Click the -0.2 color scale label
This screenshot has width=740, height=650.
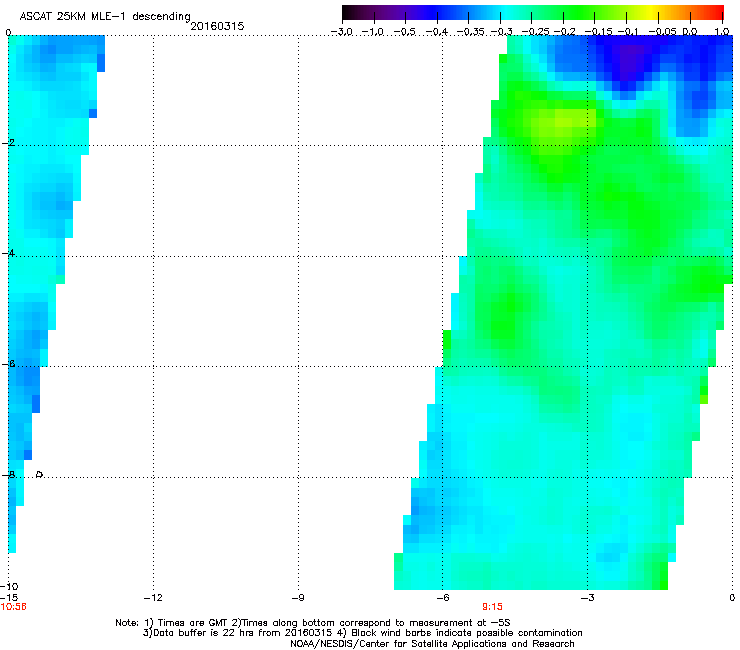click(565, 32)
